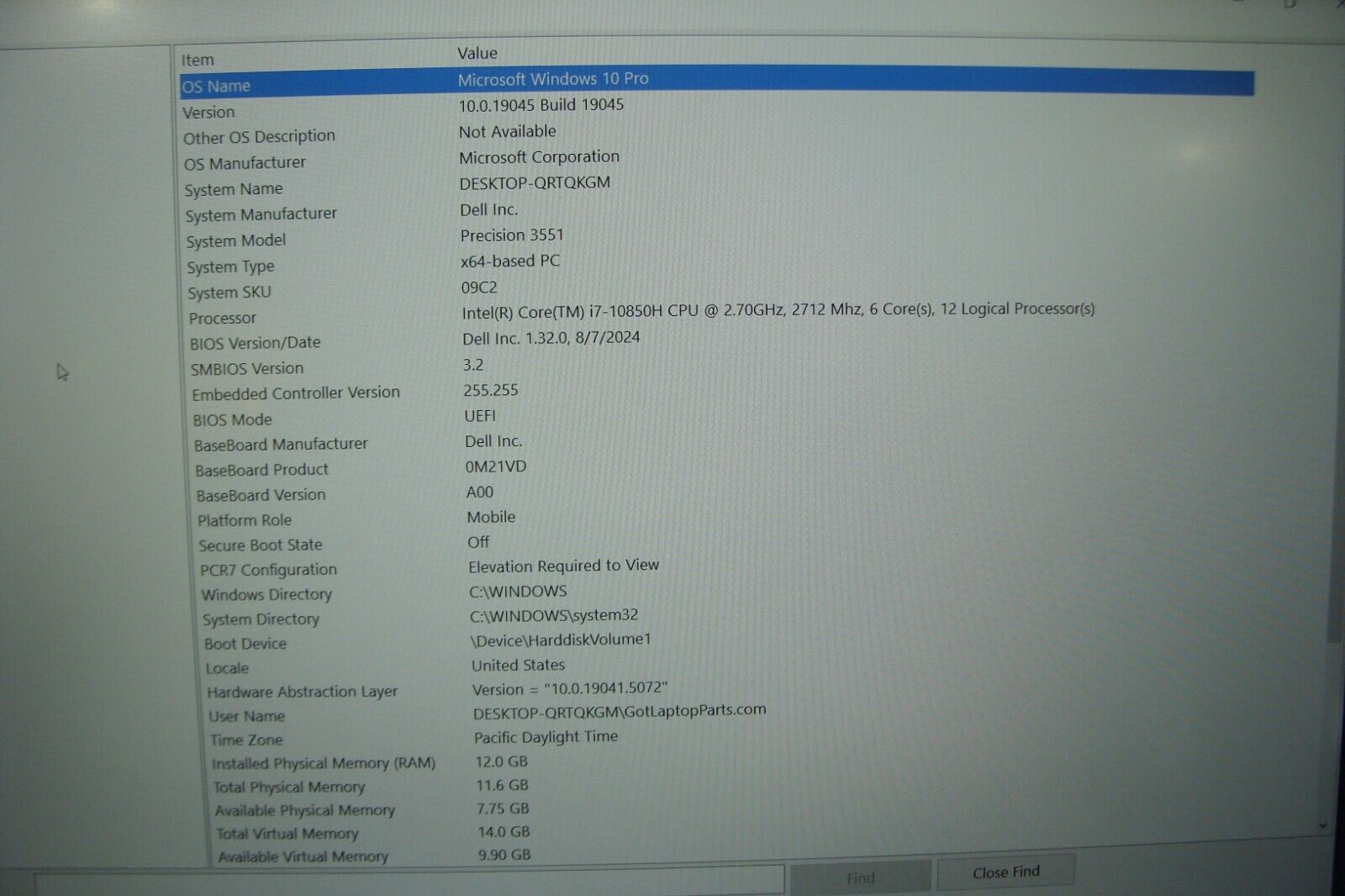Select the Time Zone row
The width and height of the screenshot is (1345, 896).
[336, 738]
